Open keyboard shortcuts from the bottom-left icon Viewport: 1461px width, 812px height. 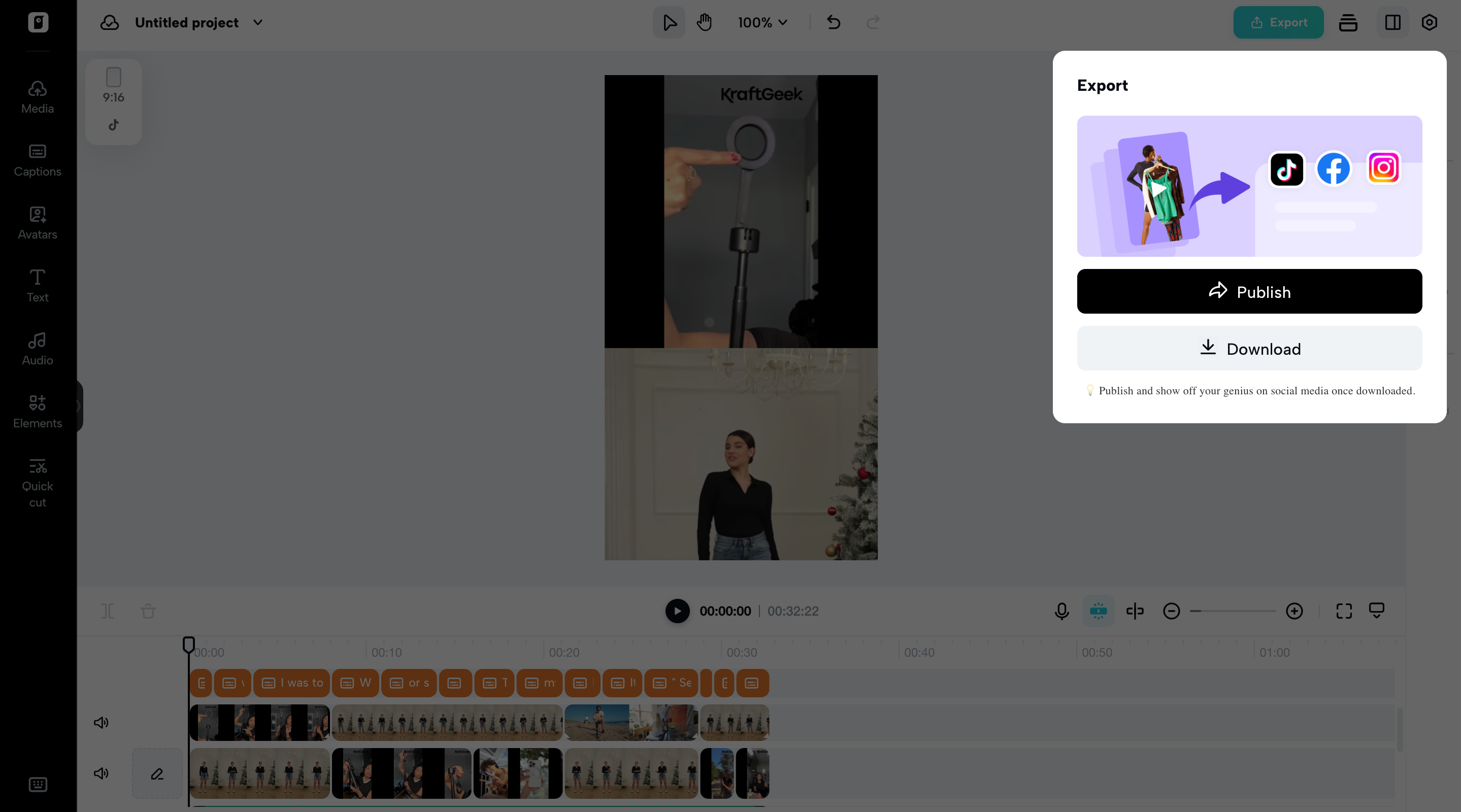[38, 784]
